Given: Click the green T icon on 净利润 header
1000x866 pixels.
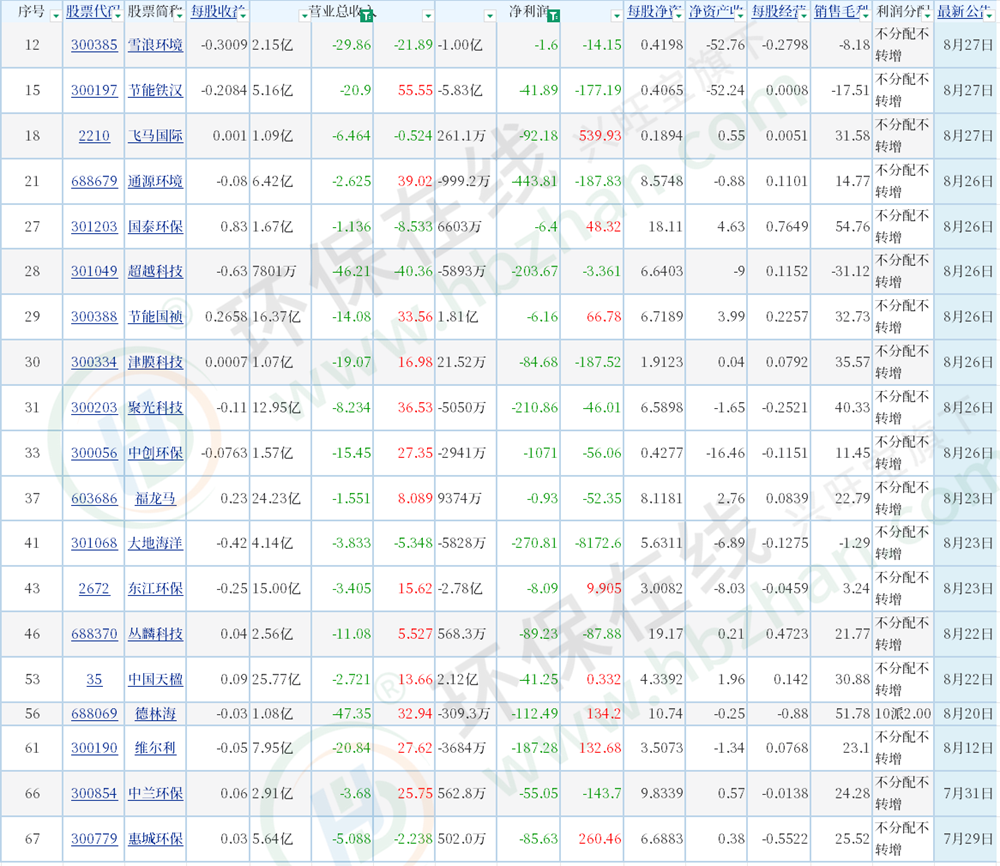Looking at the screenshot, I should (x=554, y=16).
